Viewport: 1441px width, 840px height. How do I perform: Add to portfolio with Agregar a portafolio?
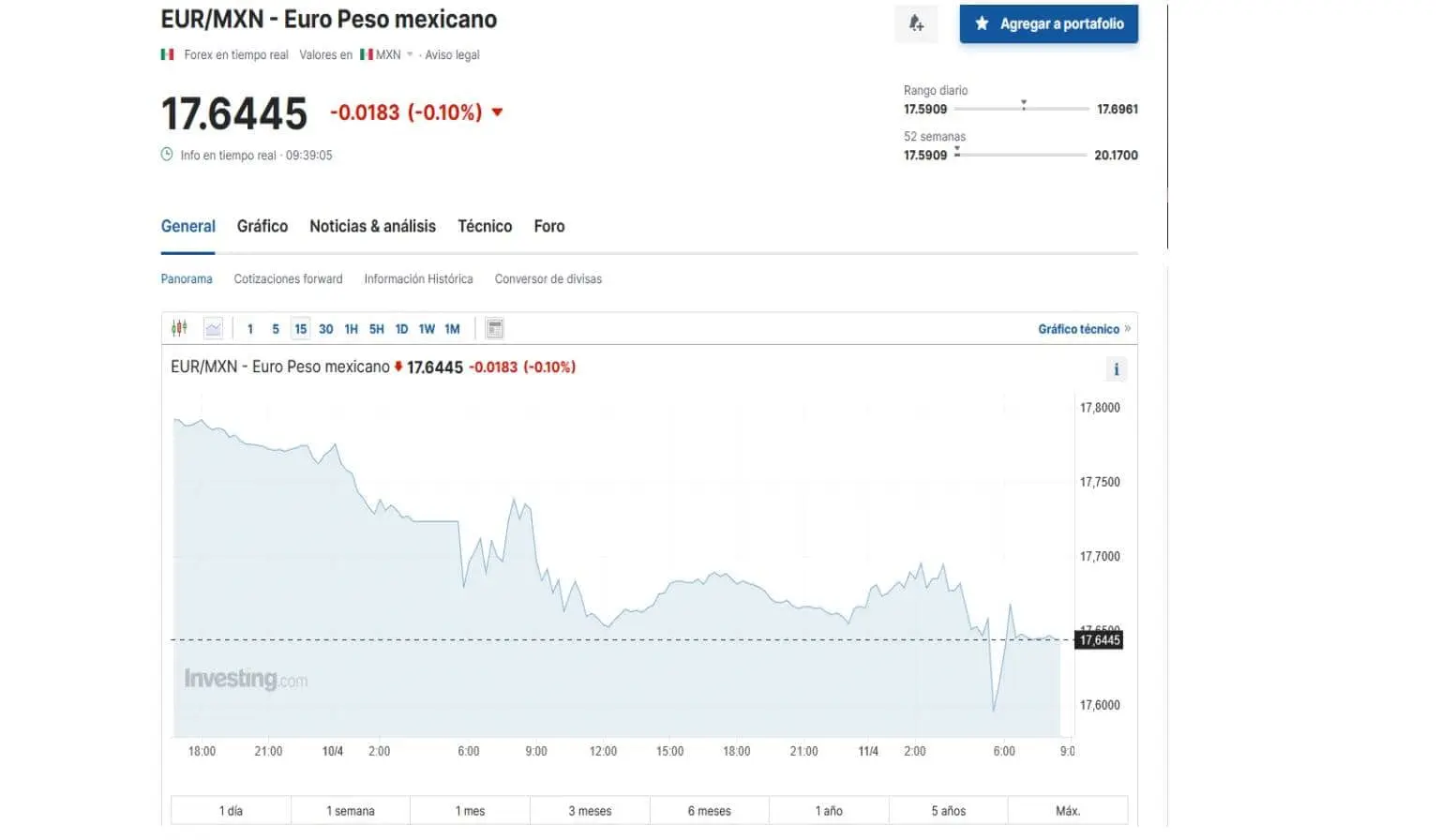click(1048, 23)
